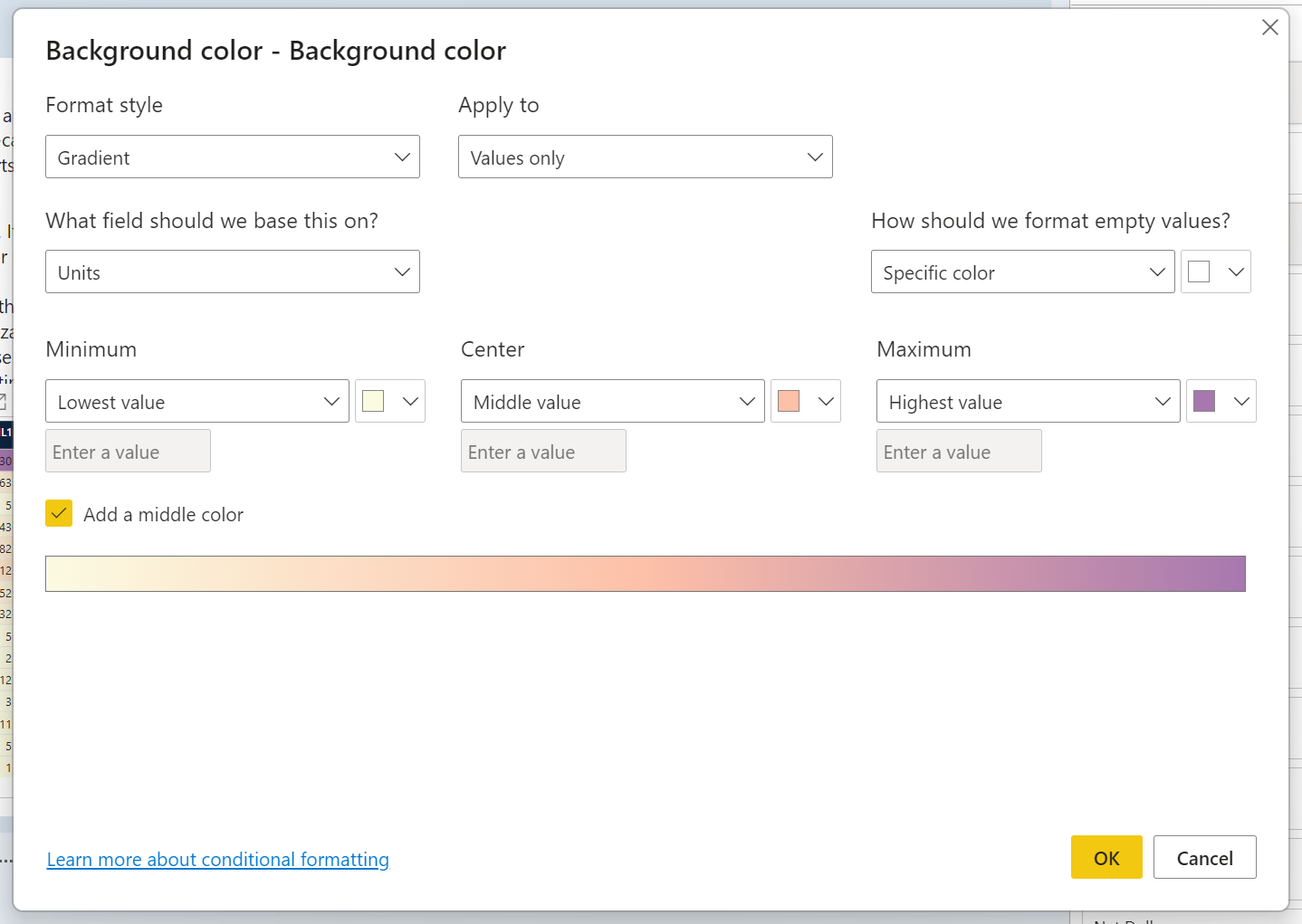1302x924 pixels.
Task: Open the Minimum color picker swatch
Action: tap(390, 401)
